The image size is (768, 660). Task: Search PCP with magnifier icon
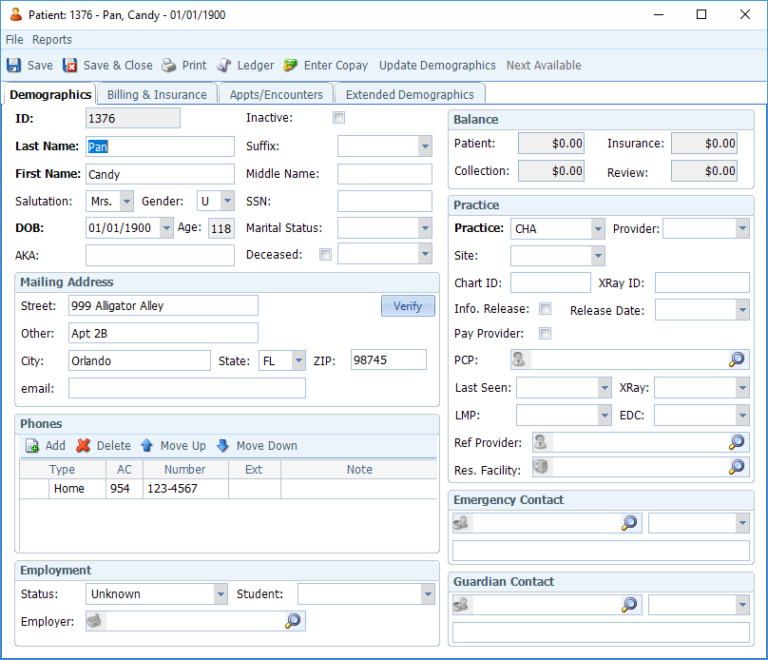pos(737,359)
